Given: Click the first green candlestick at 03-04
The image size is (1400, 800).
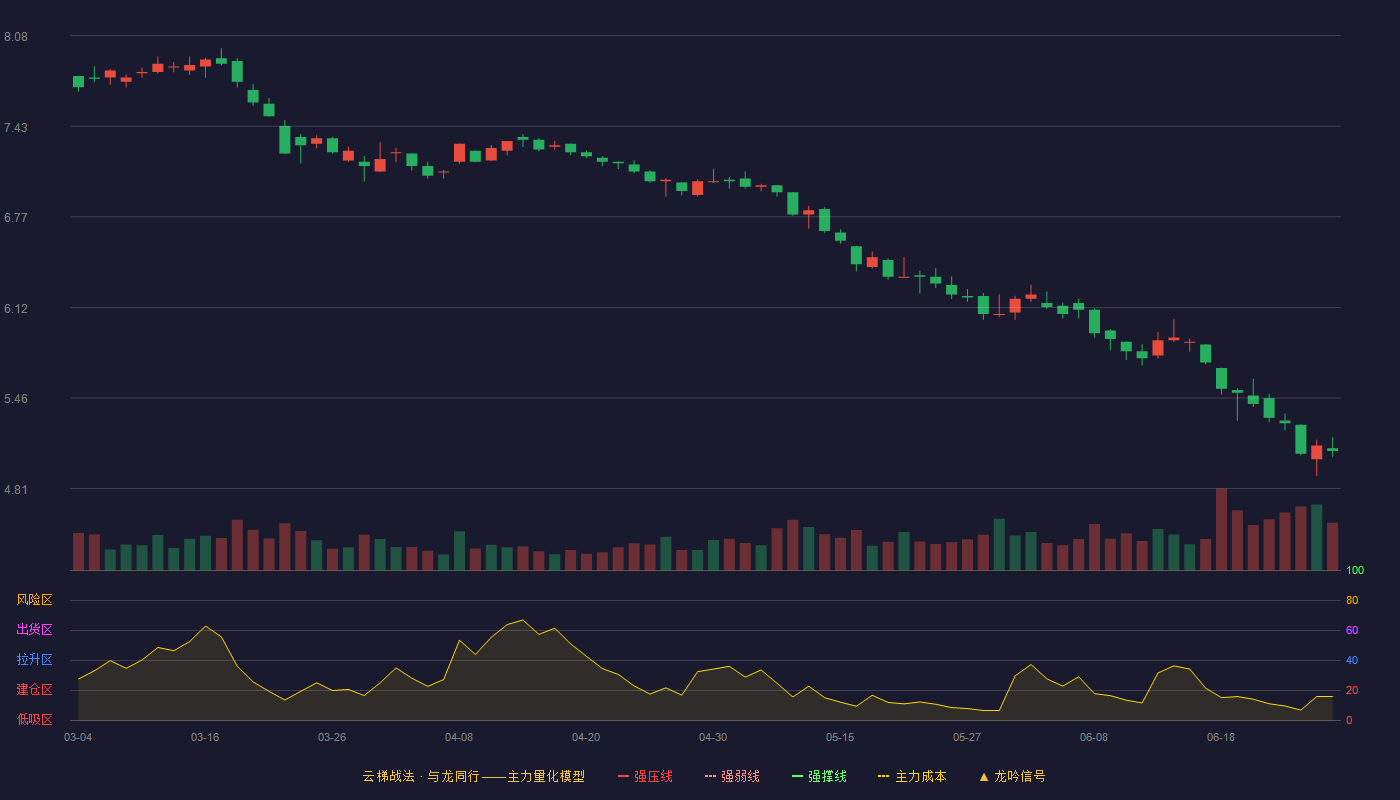Looking at the screenshot, I should 78,82.
